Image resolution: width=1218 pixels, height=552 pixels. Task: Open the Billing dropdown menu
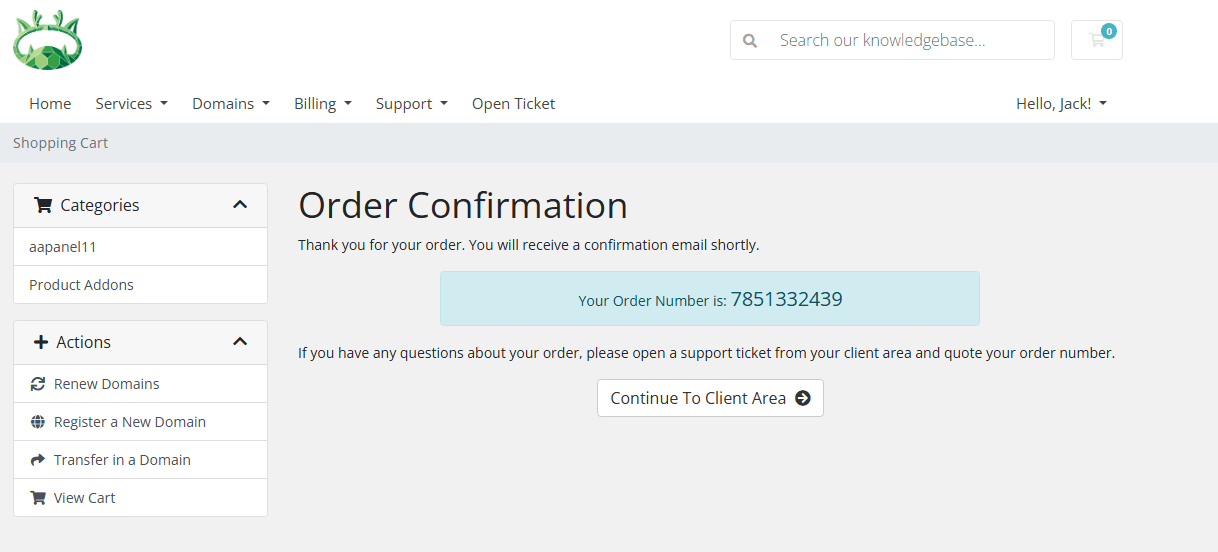(322, 104)
